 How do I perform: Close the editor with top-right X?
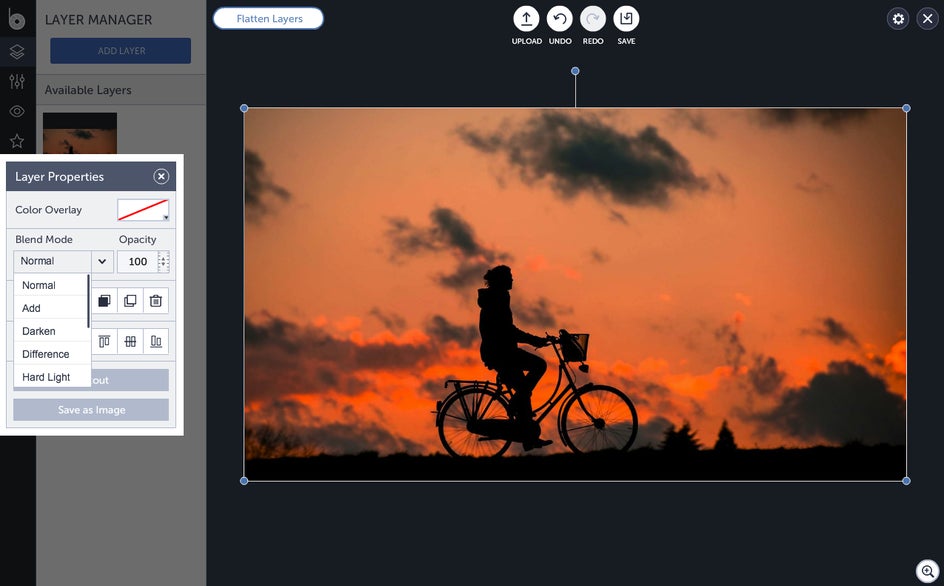pyautogui.click(x=928, y=19)
